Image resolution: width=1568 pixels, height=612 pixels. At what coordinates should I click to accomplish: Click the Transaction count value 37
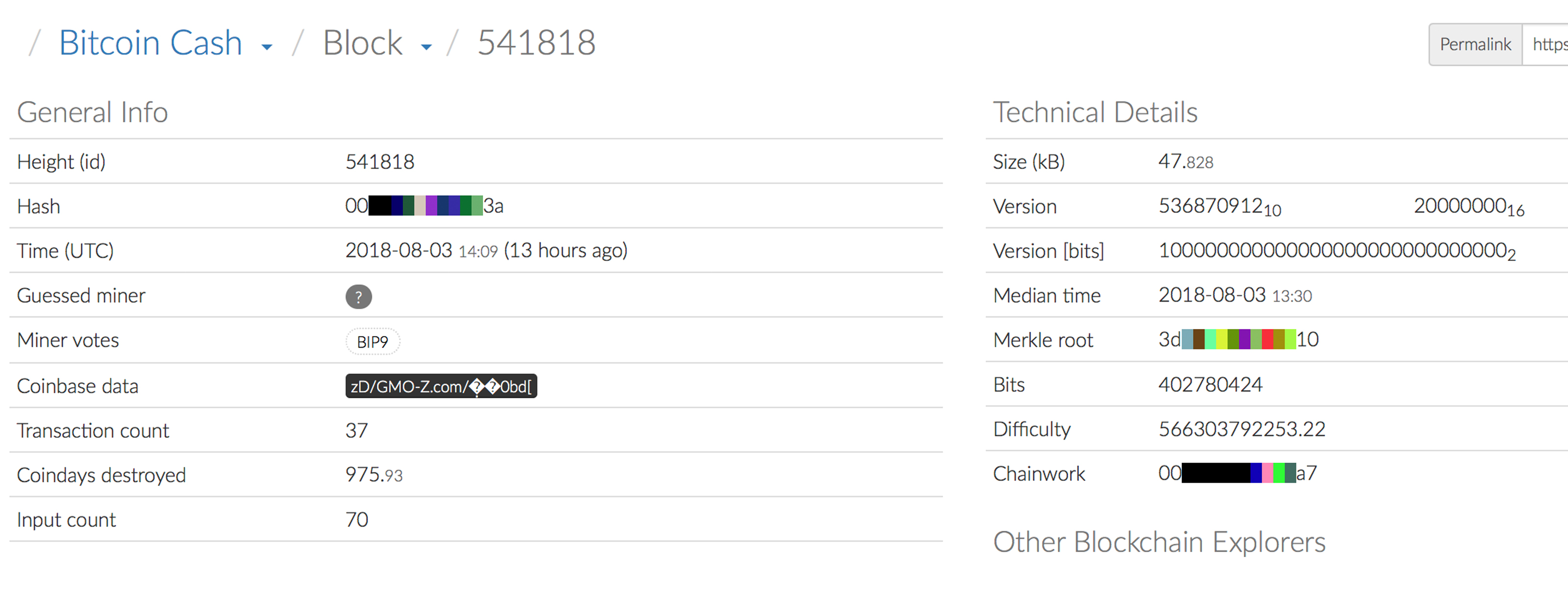click(357, 431)
